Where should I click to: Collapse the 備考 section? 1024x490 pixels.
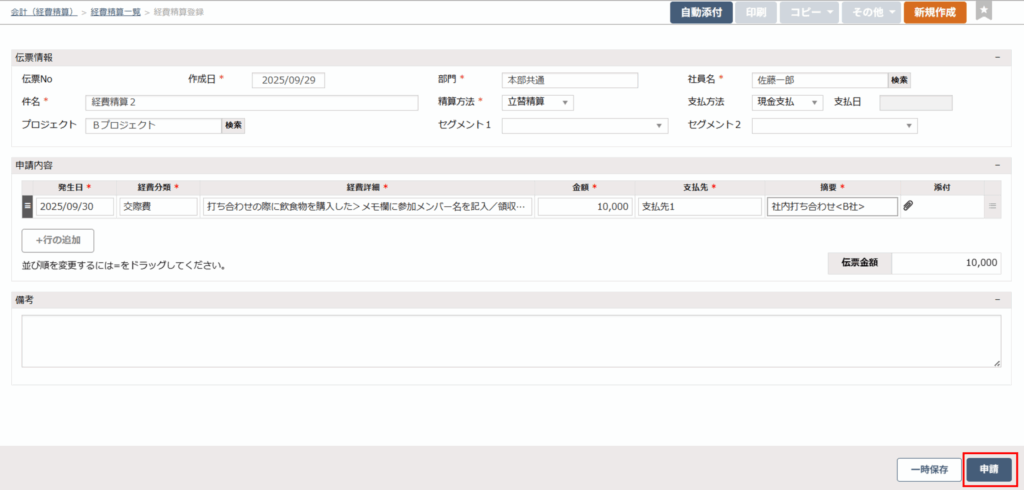point(997,299)
